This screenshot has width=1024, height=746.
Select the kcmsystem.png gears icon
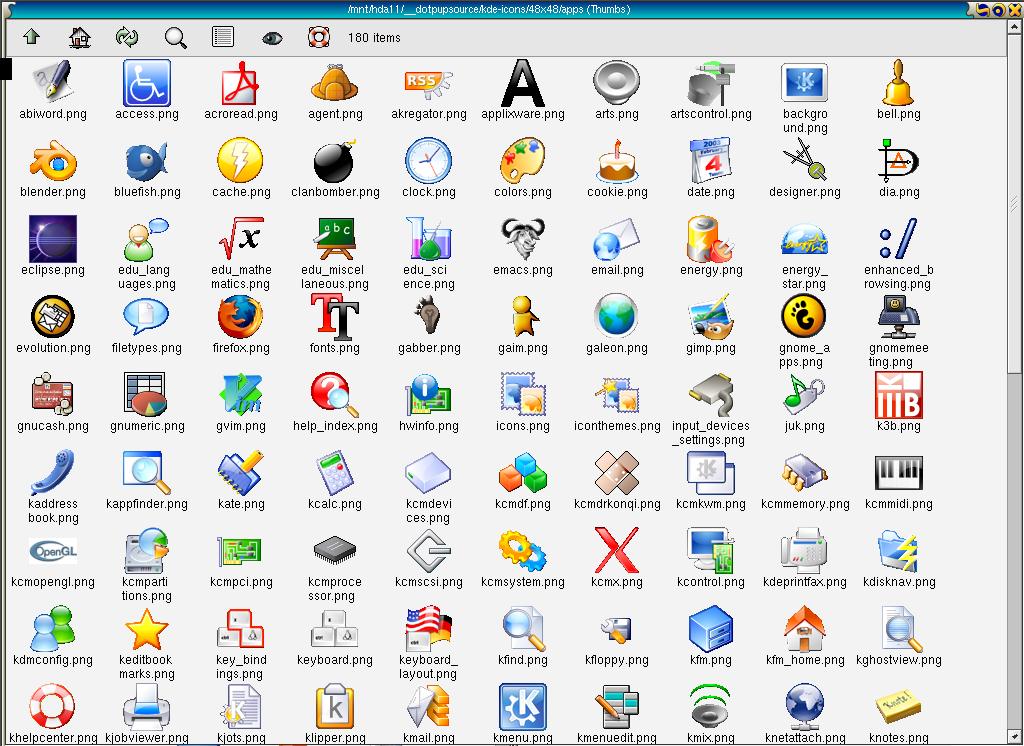point(523,551)
